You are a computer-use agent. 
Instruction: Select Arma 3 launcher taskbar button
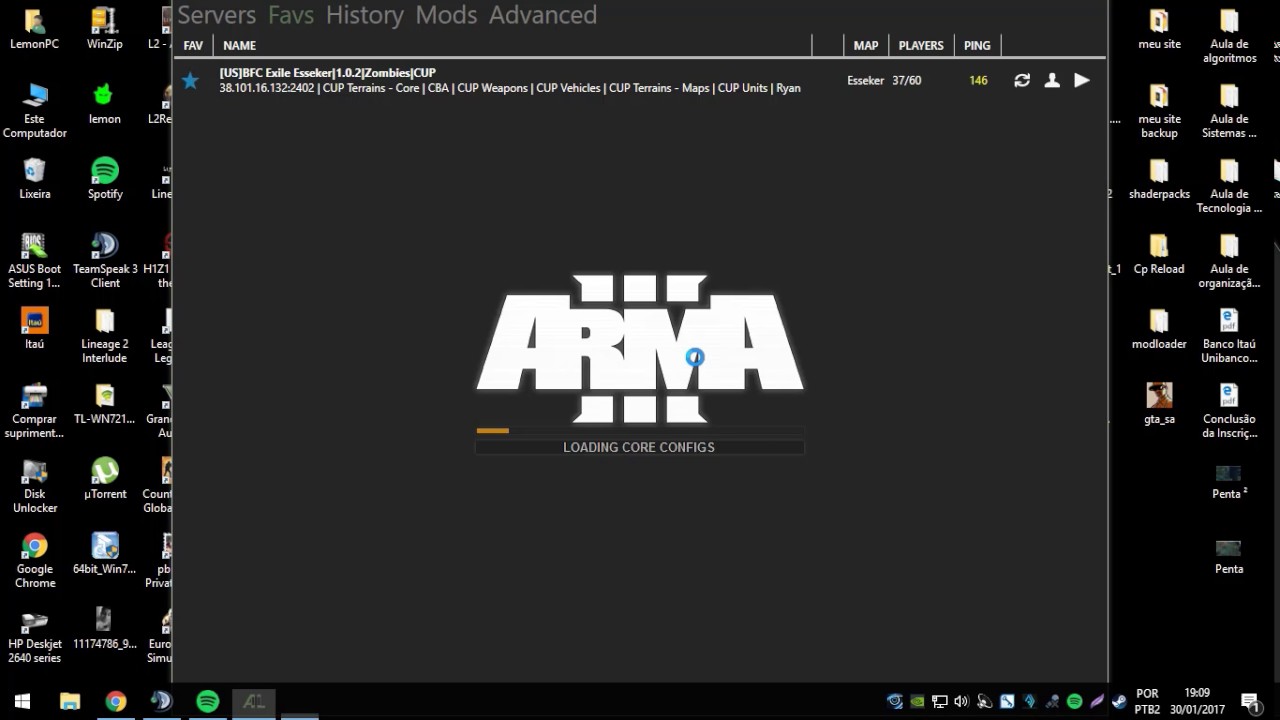254,701
